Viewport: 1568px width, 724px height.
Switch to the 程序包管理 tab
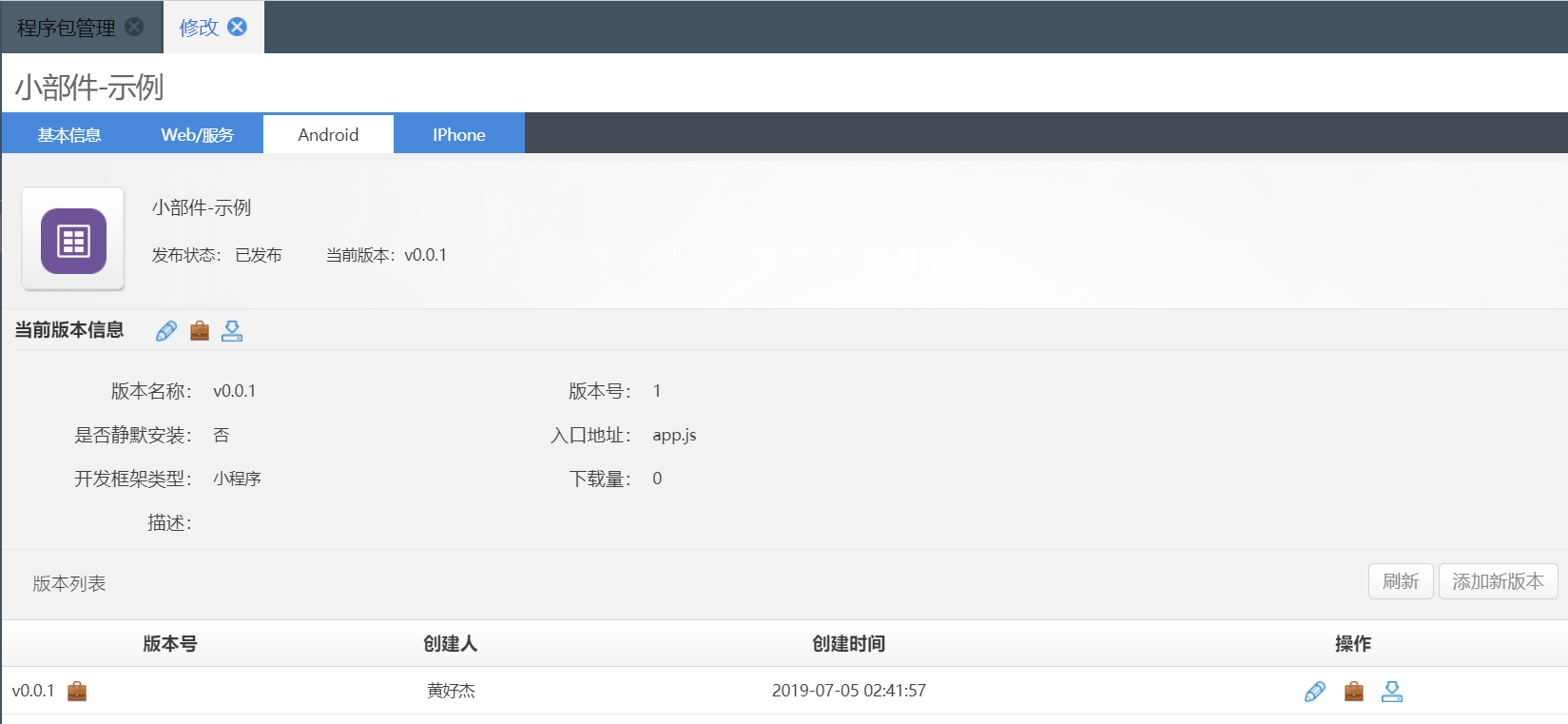point(66,28)
